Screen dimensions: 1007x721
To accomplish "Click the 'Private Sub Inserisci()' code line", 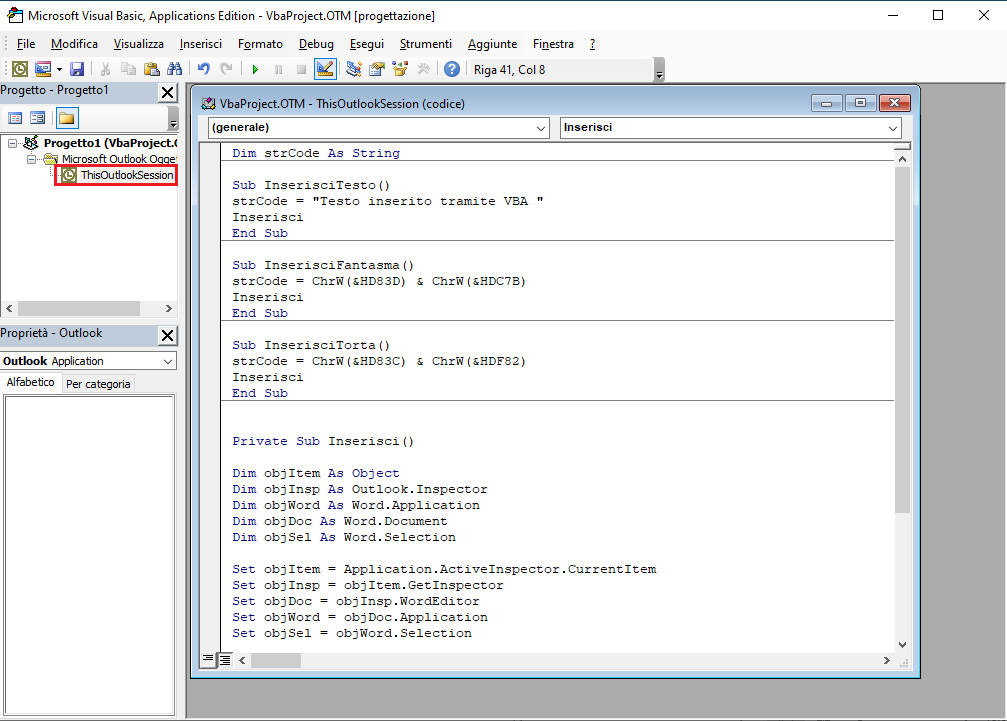I will (x=323, y=441).
